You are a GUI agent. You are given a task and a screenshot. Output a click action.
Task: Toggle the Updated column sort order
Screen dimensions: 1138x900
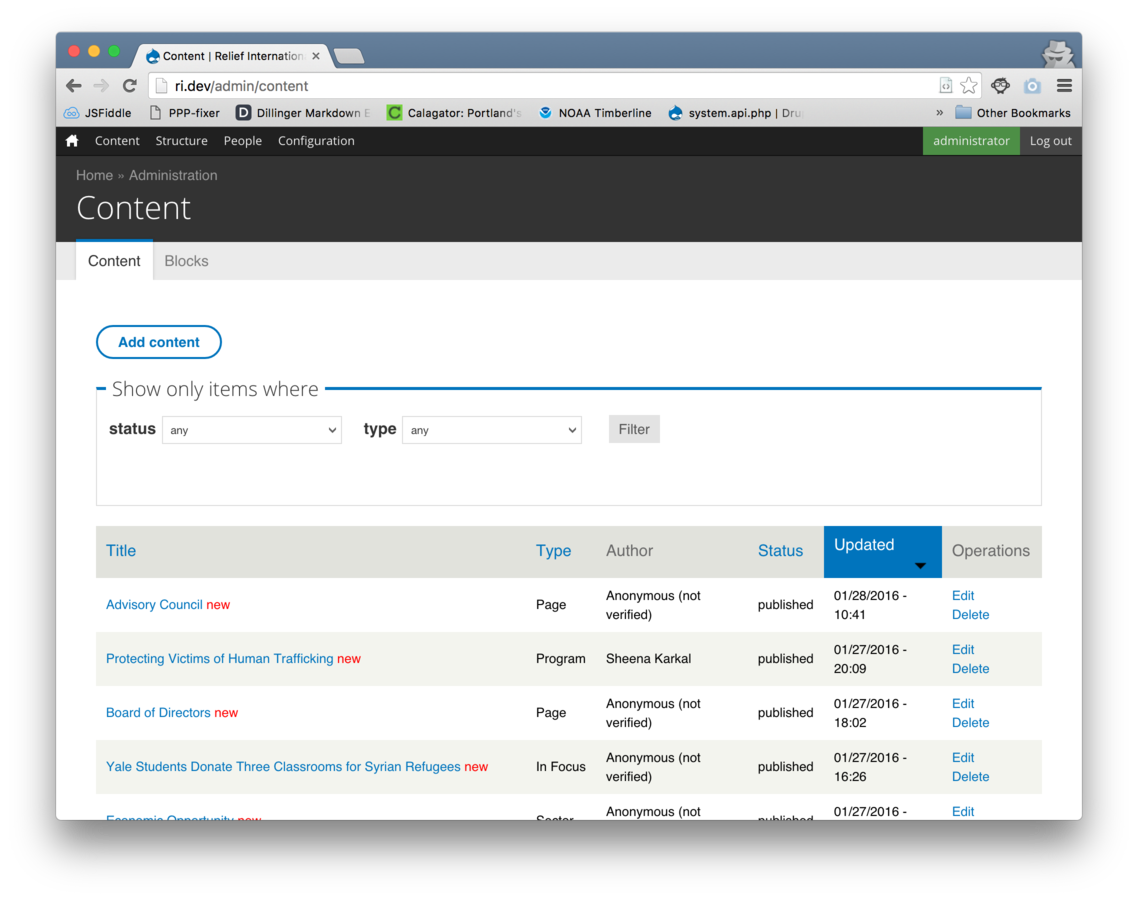coord(882,552)
